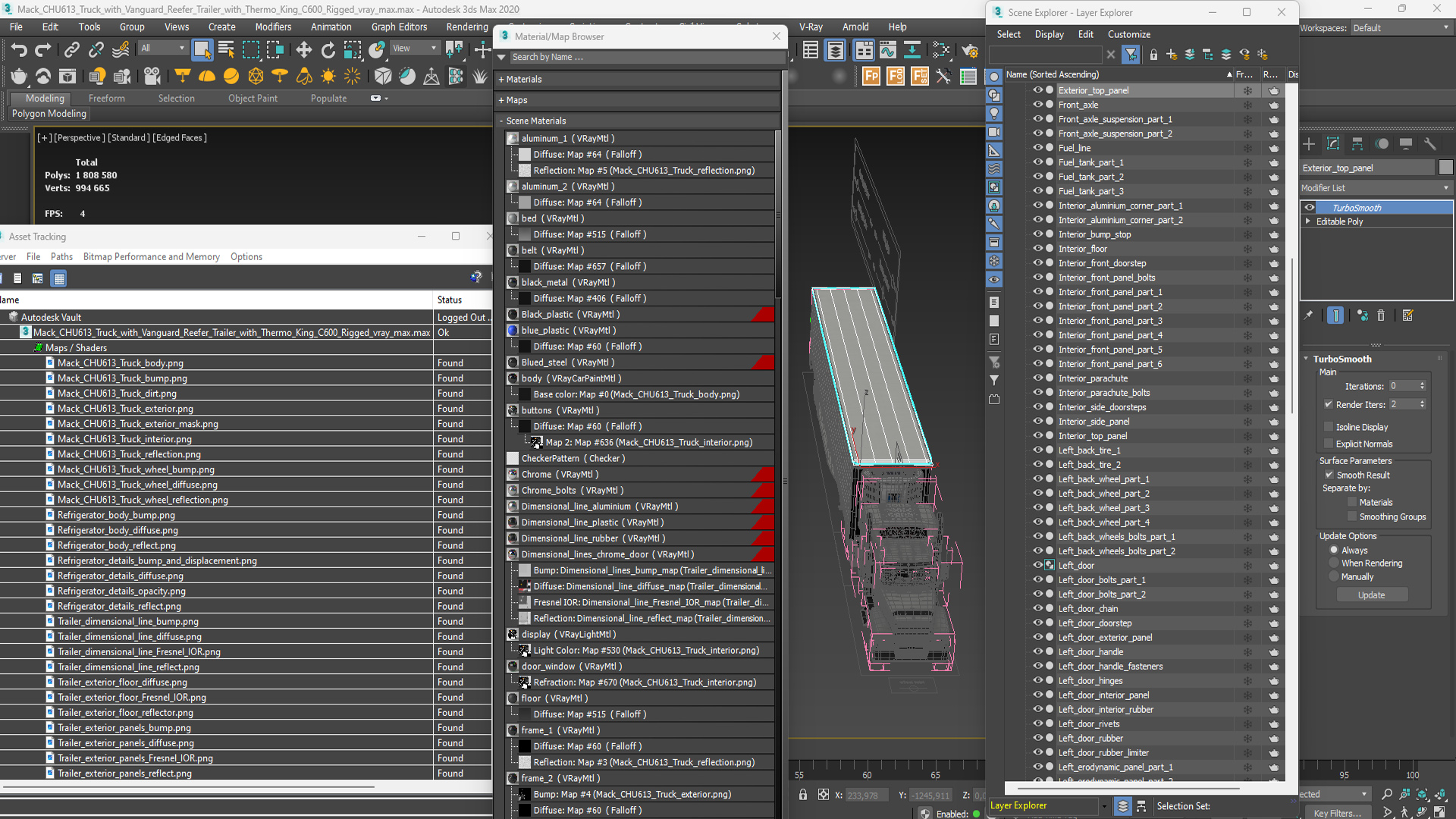Enable Explicit Normals checkbox
Image resolution: width=1456 pixels, height=819 pixels.
pyautogui.click(x=1329, y=444)
